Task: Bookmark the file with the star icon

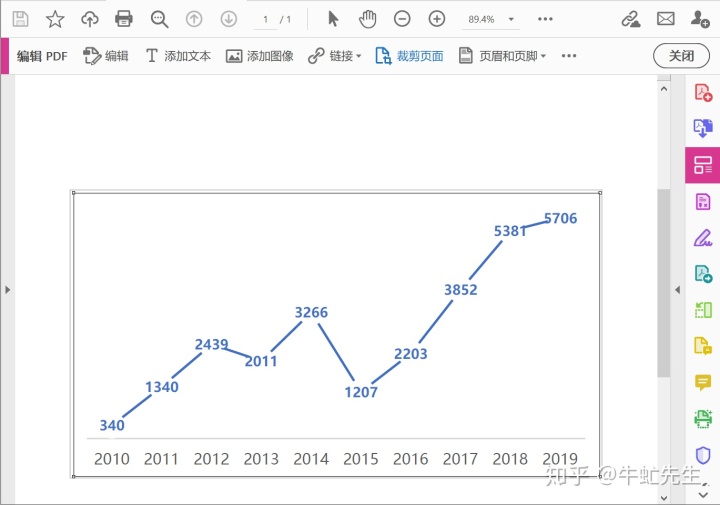Action: point(55,19)
